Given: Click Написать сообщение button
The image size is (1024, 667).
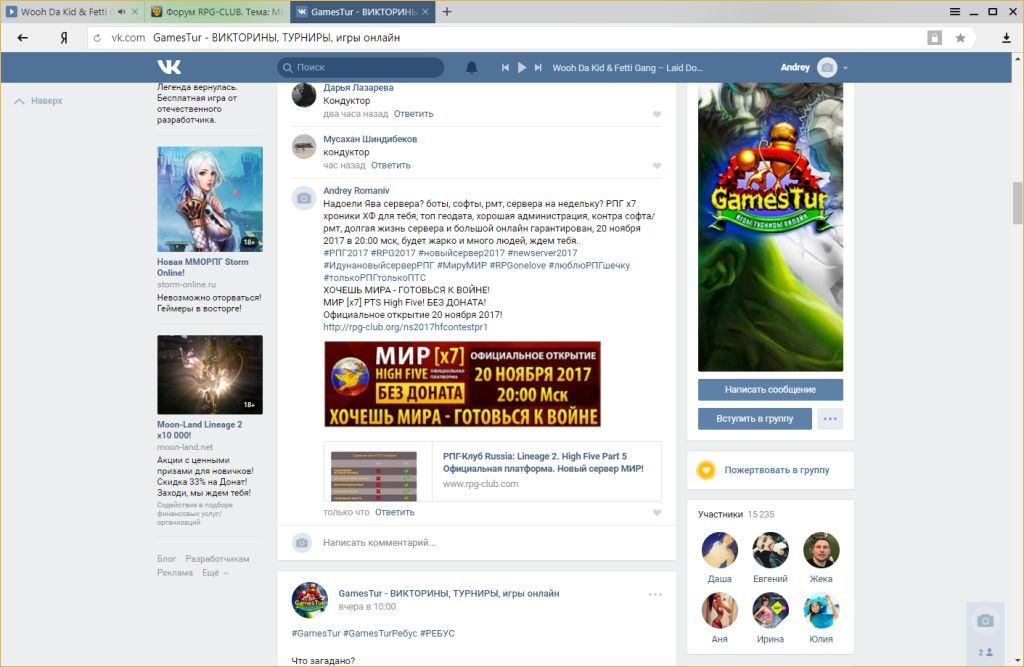Looking at the screenshot, I should tap(770, 389).
